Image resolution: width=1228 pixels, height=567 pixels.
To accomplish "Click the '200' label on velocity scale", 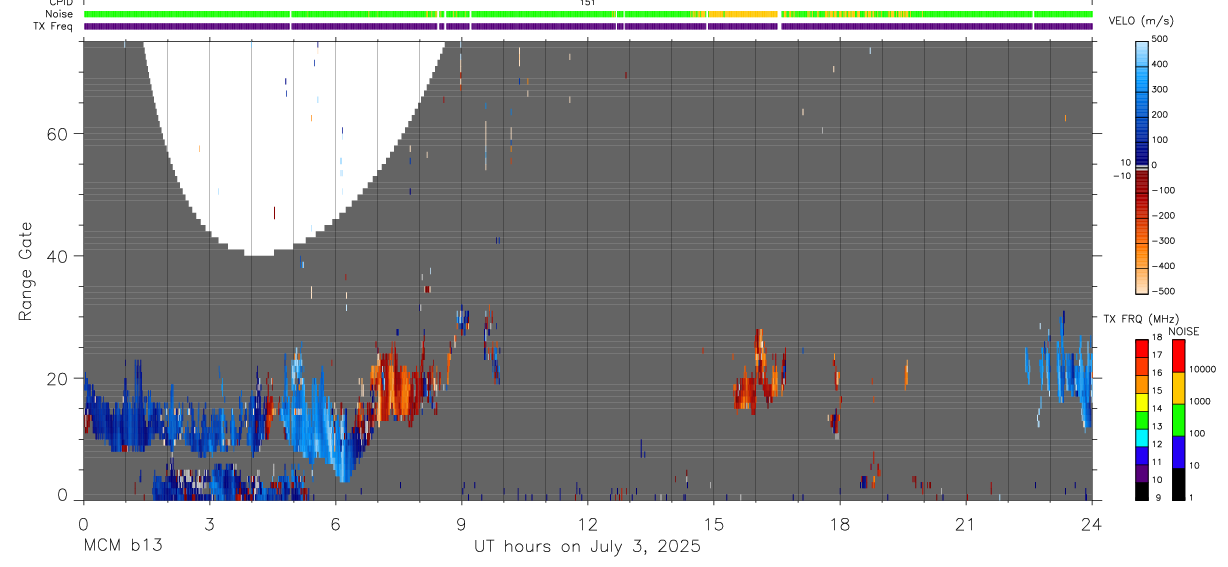I will tap(1161, 115).
